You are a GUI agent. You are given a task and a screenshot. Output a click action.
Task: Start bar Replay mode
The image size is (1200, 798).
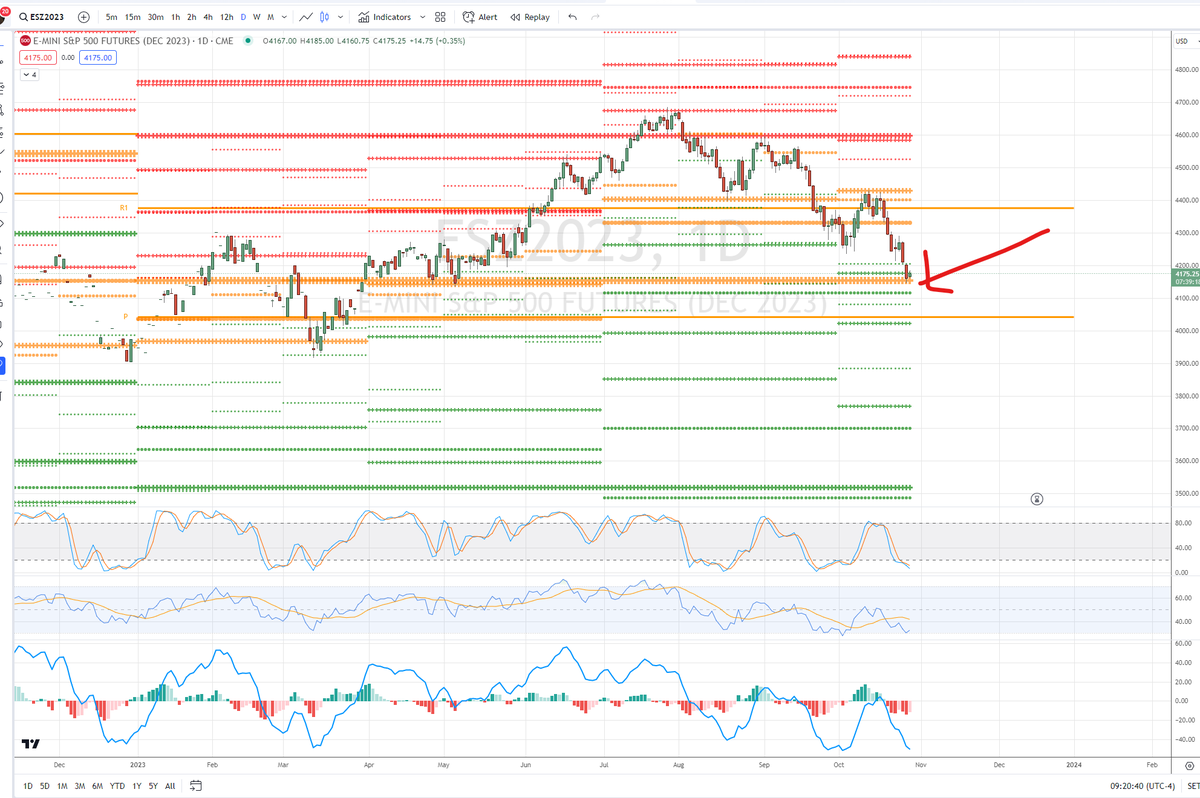pyautogui.click(x=530, y=17)
